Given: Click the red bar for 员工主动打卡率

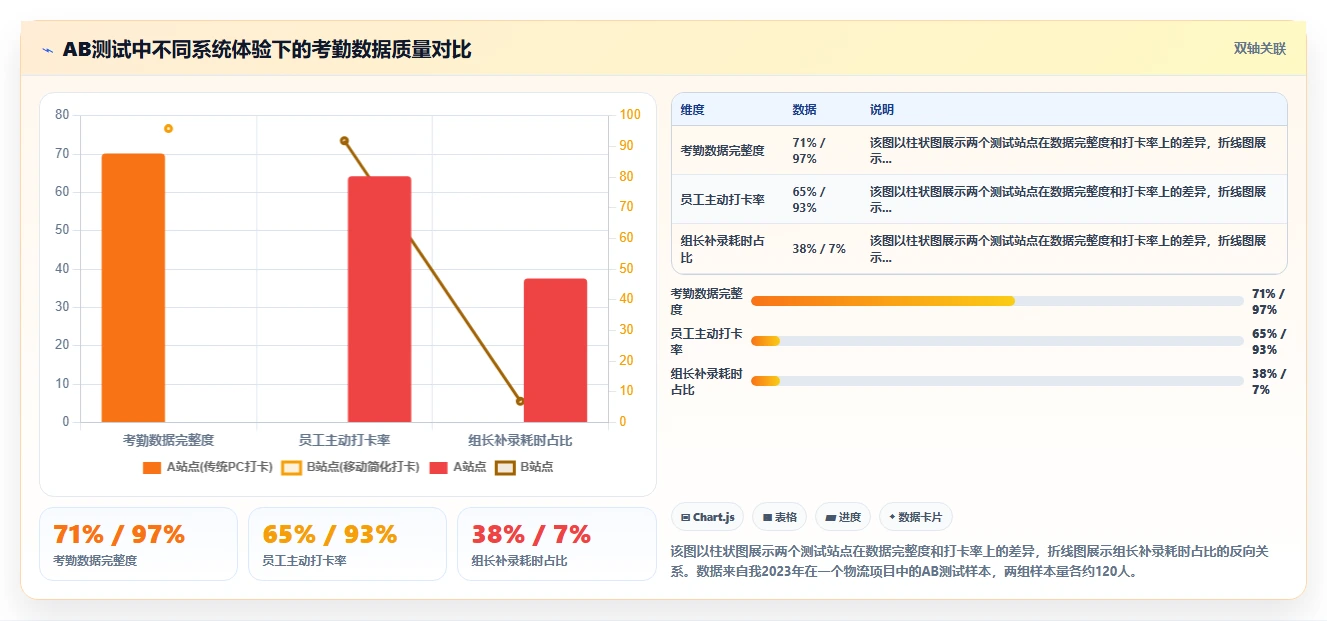Looking at the screenshot, I should pyautogui.click(x=380, y=299).
